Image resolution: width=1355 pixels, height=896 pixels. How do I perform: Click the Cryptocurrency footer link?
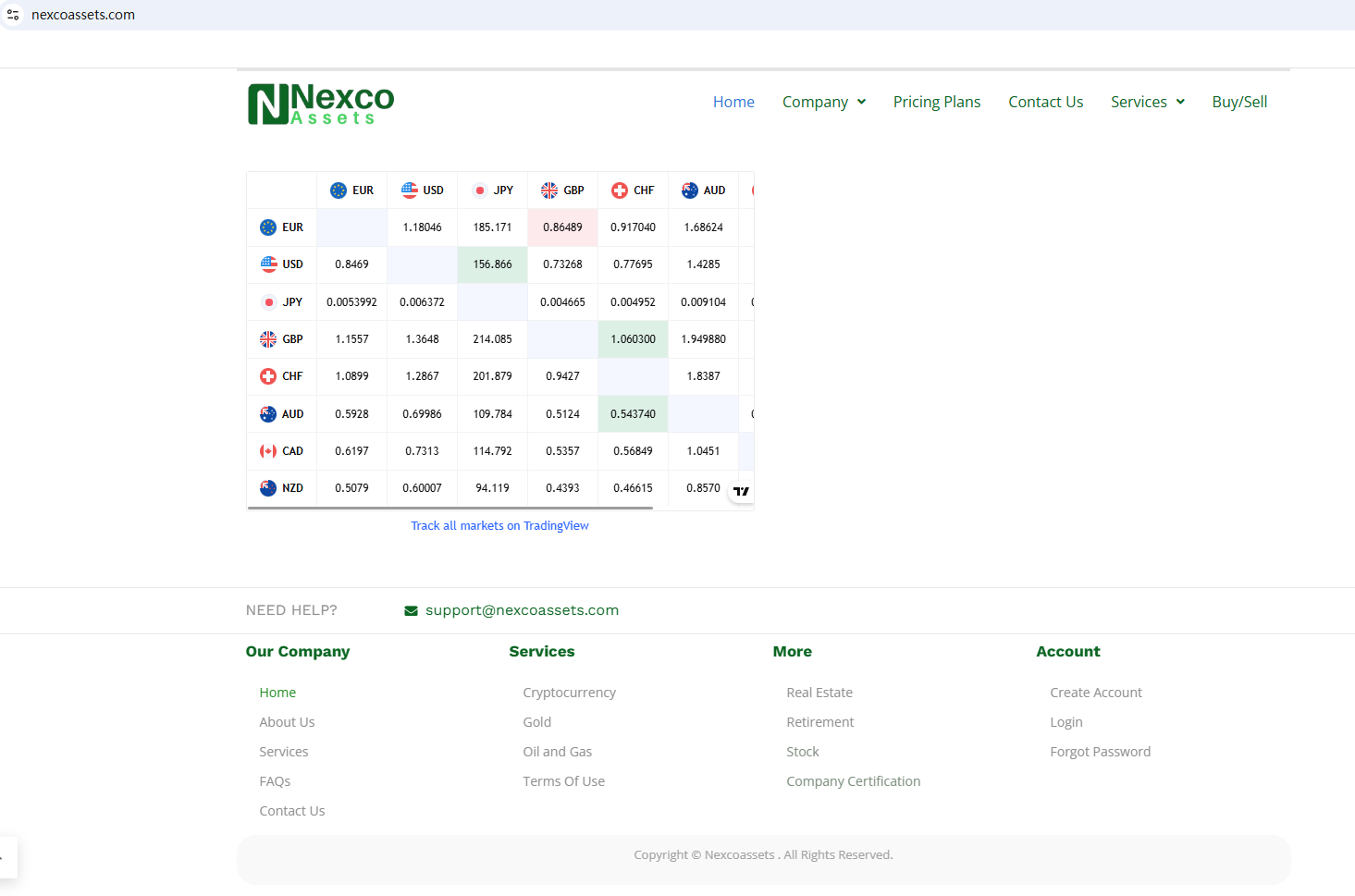tap(569, 693)
